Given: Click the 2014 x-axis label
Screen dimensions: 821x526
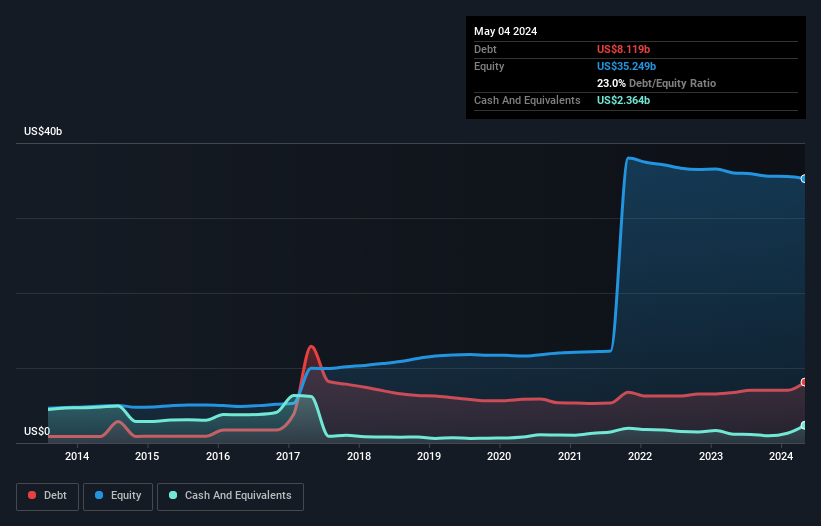Looking at the screenshot, I should (77, 456).
